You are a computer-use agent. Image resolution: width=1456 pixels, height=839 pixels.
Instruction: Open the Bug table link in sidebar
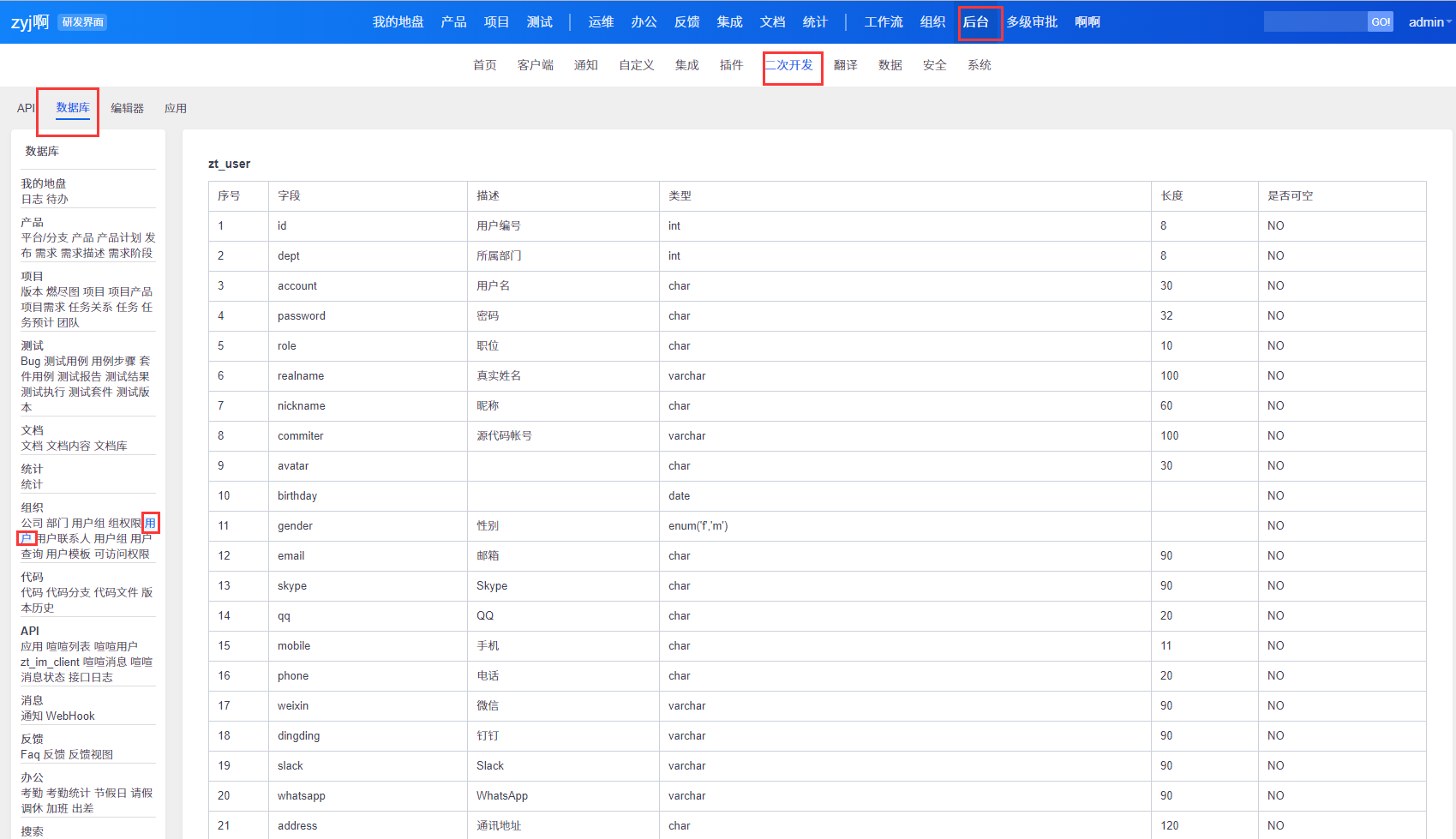tap(30, 362)
